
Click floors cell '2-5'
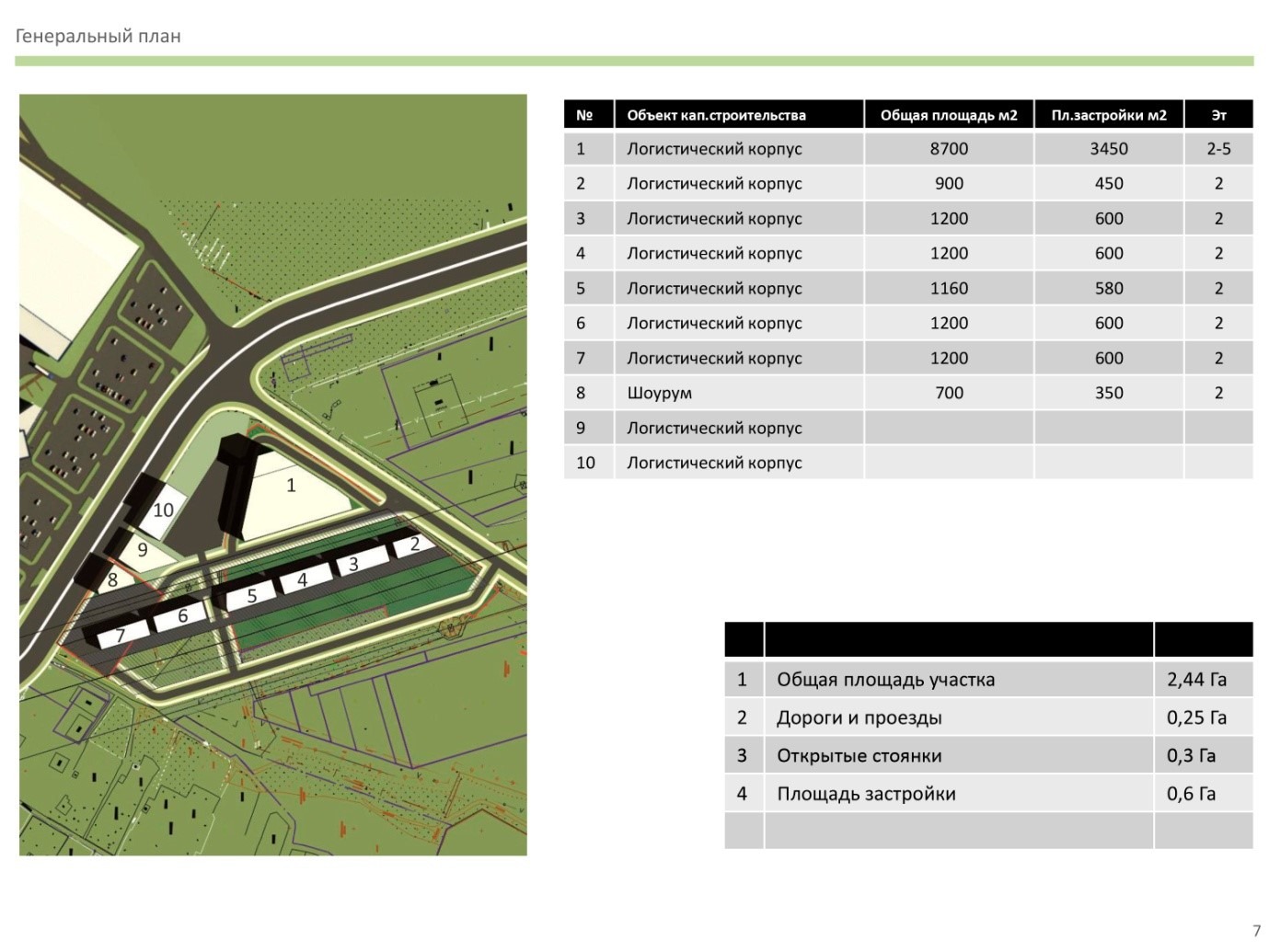tap(1218, 148)
